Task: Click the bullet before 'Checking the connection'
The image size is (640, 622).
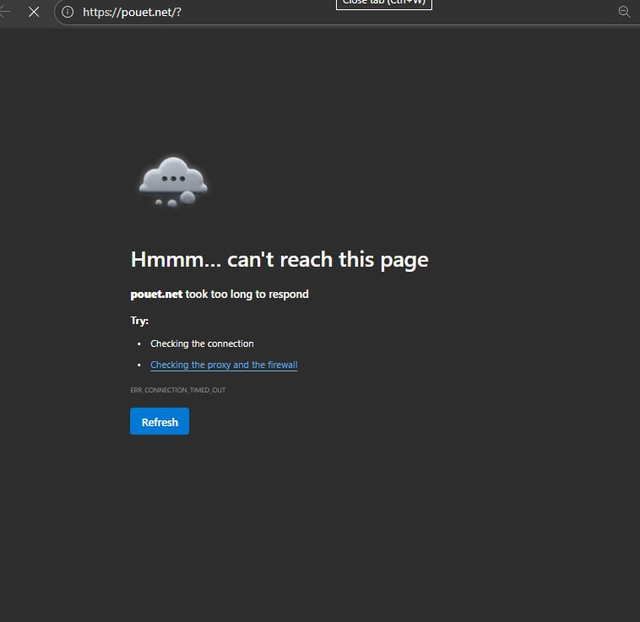Action: (x=139, y=344)
